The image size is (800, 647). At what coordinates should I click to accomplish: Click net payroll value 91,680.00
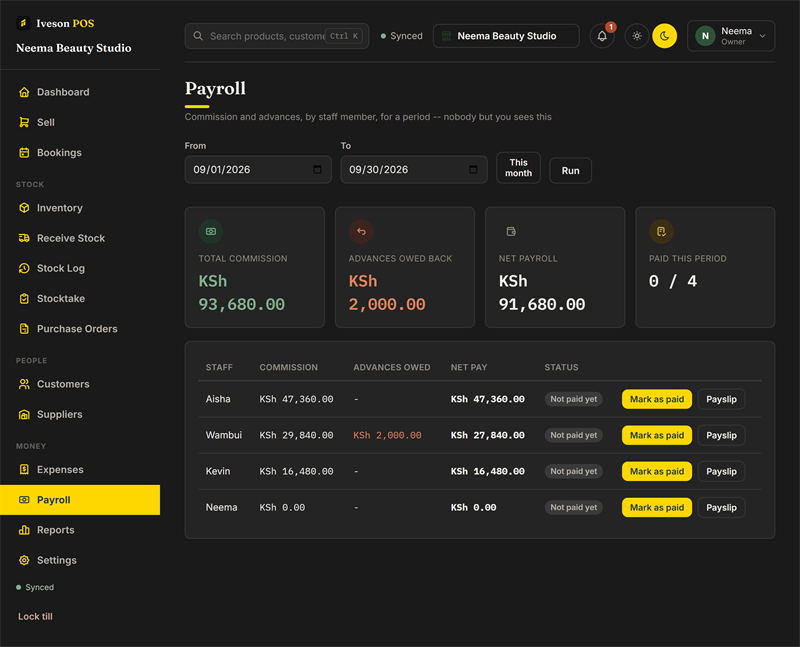click(x=542, y=305)
